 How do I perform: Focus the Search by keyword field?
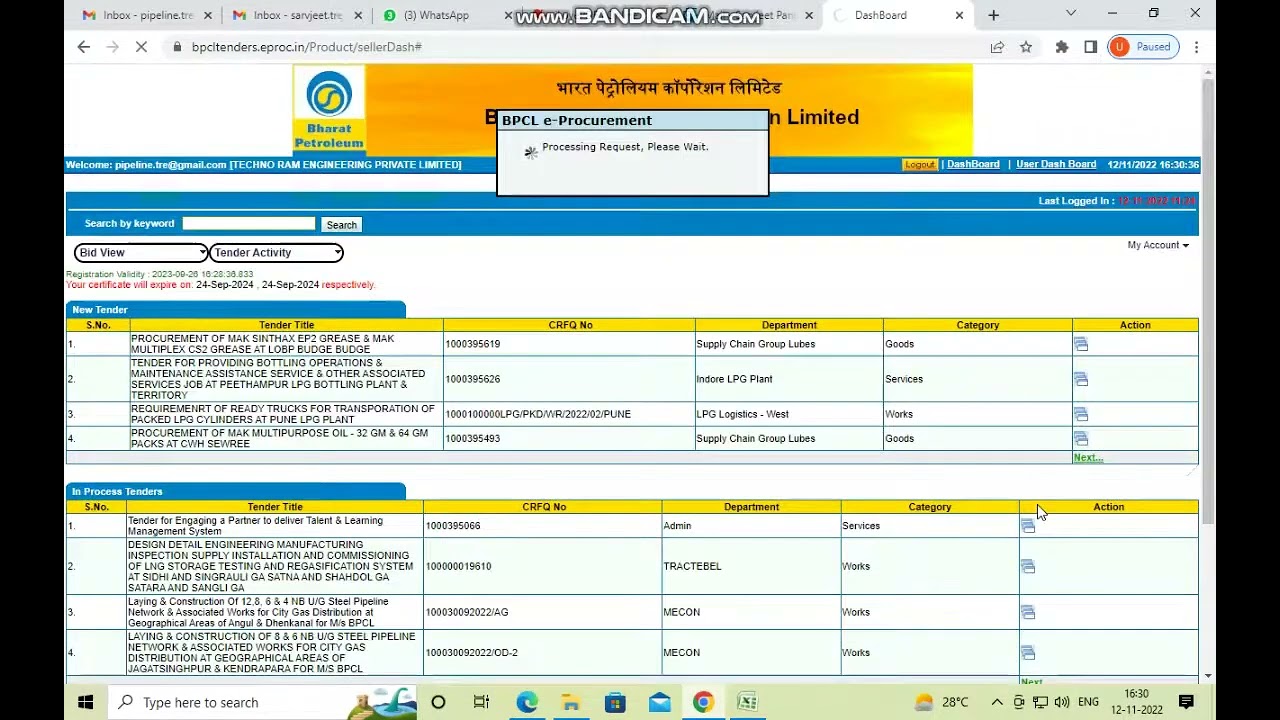point(248,224)
